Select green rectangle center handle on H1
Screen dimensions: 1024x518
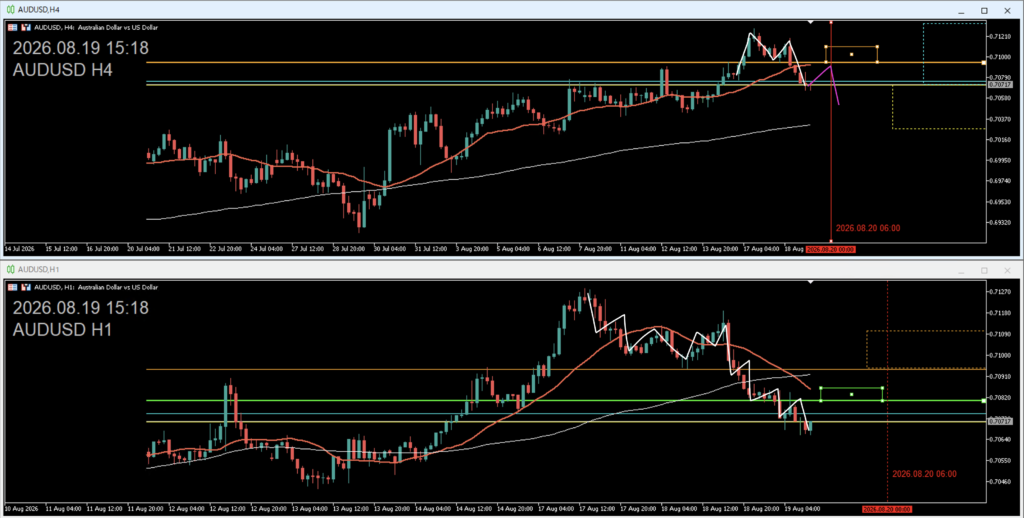(x=852, y=395)
